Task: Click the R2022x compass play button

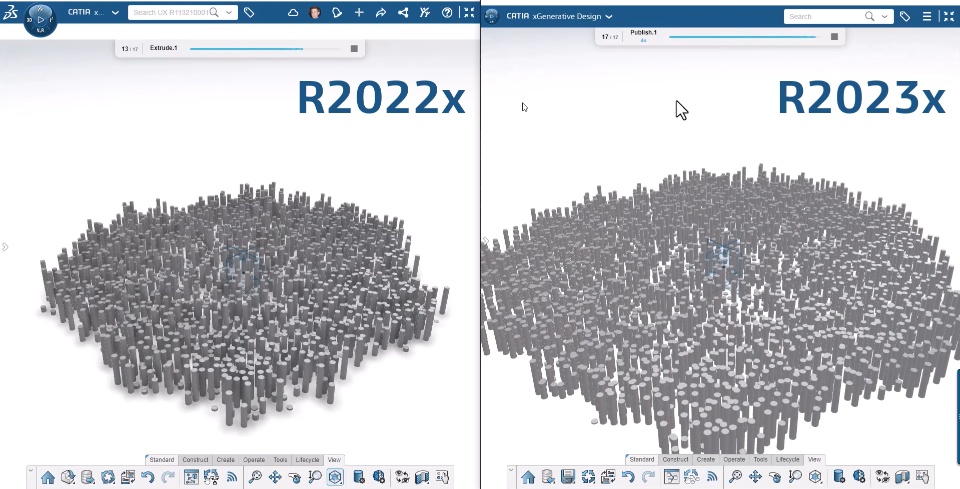Action: [40, 20]
